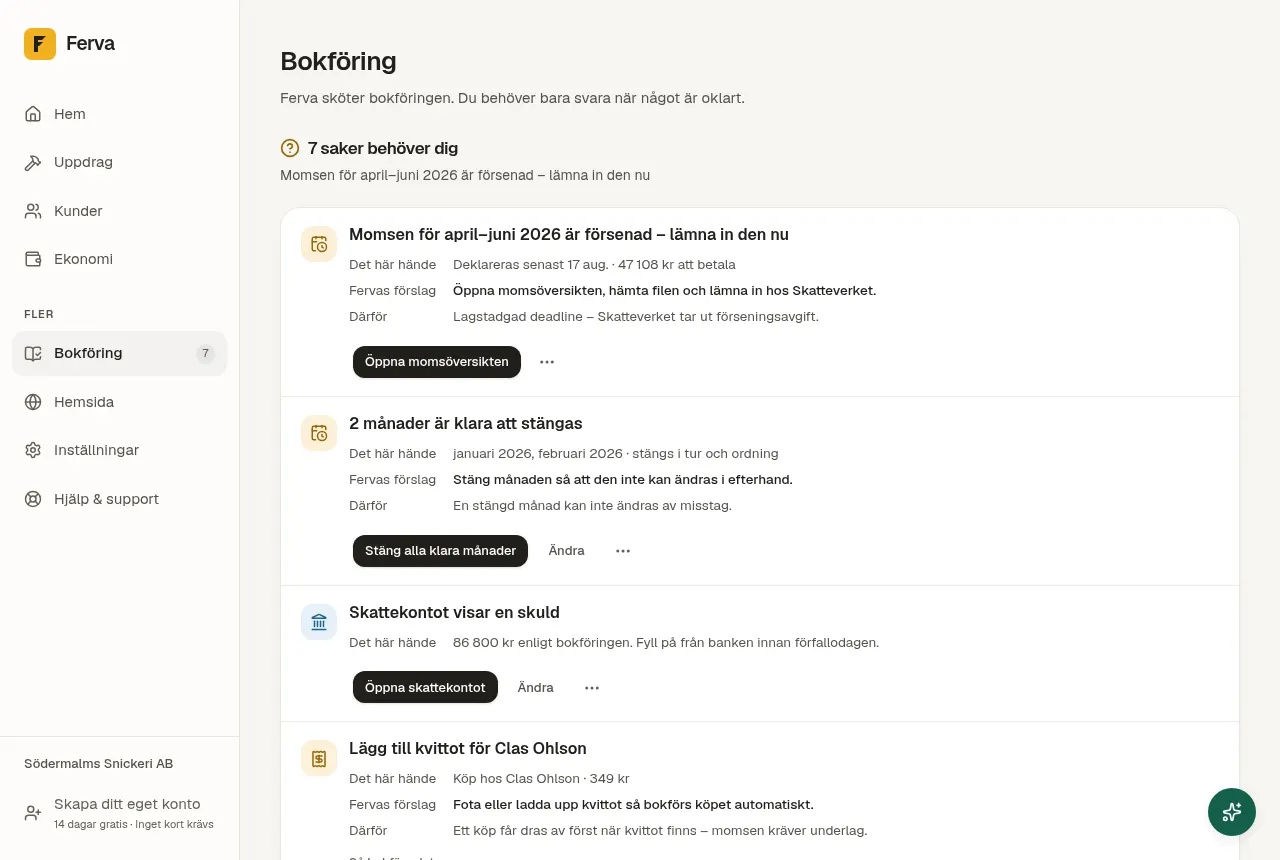Open the sparkle assistant button
The height and width of the screenshot is (860, 1280).
[1232, 812]
